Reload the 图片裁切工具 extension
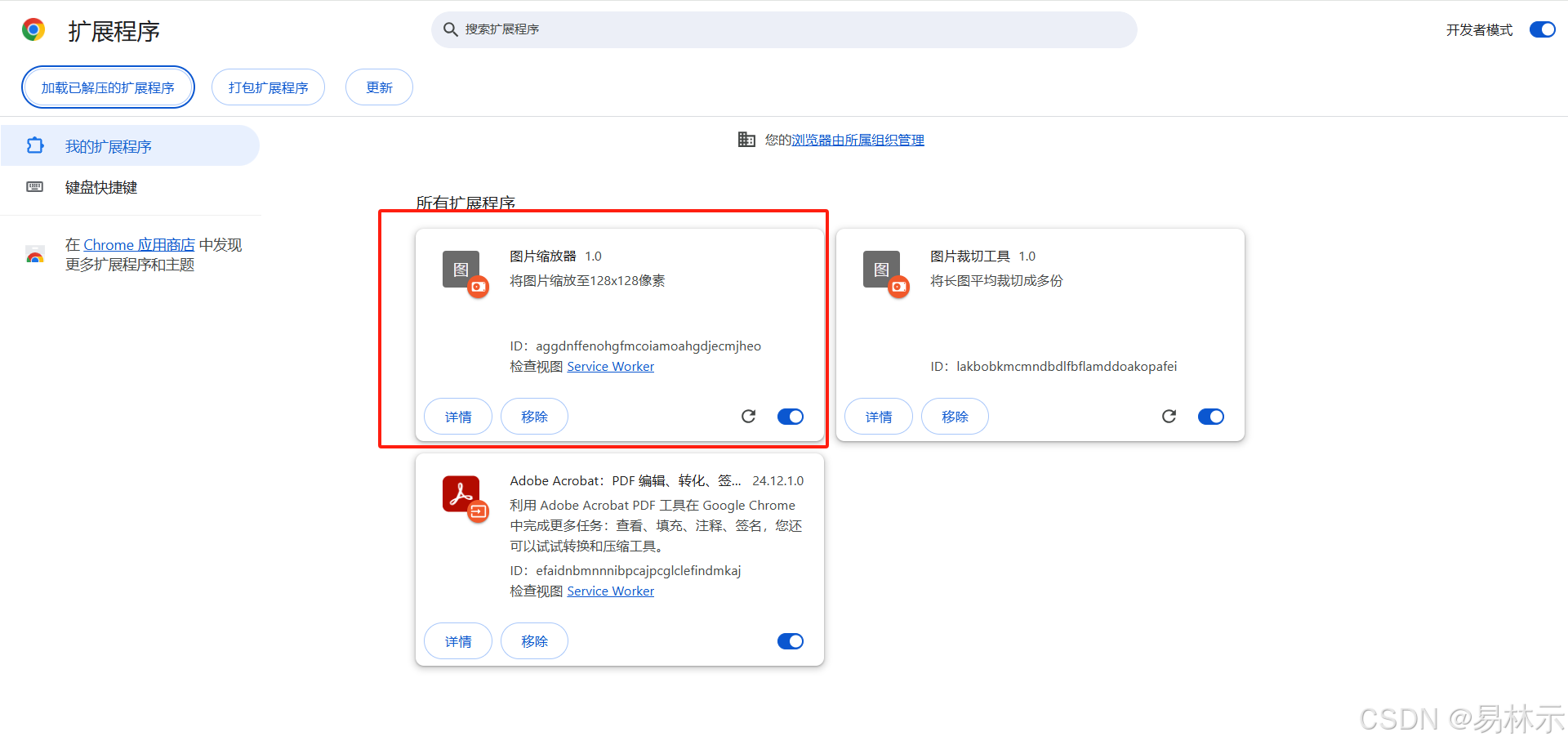 pos(1169,417)
